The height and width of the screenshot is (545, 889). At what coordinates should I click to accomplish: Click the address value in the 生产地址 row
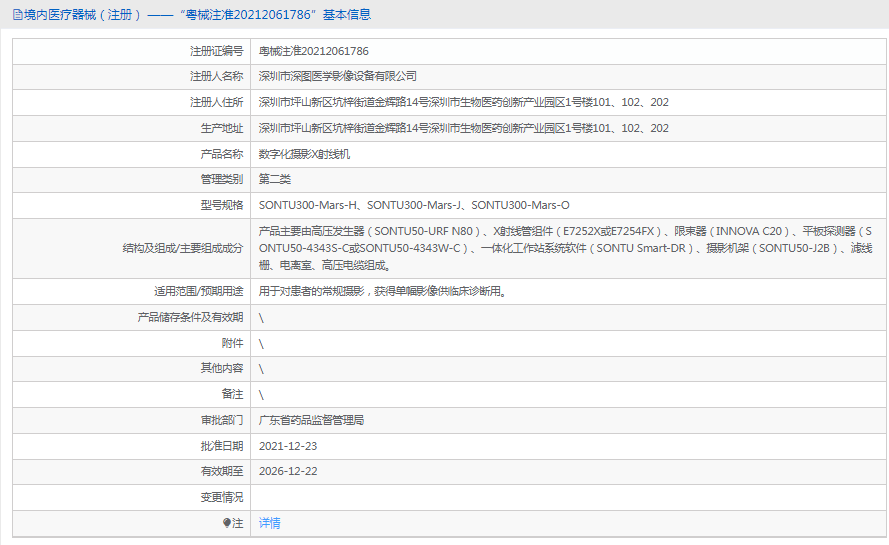pos(463,128)
